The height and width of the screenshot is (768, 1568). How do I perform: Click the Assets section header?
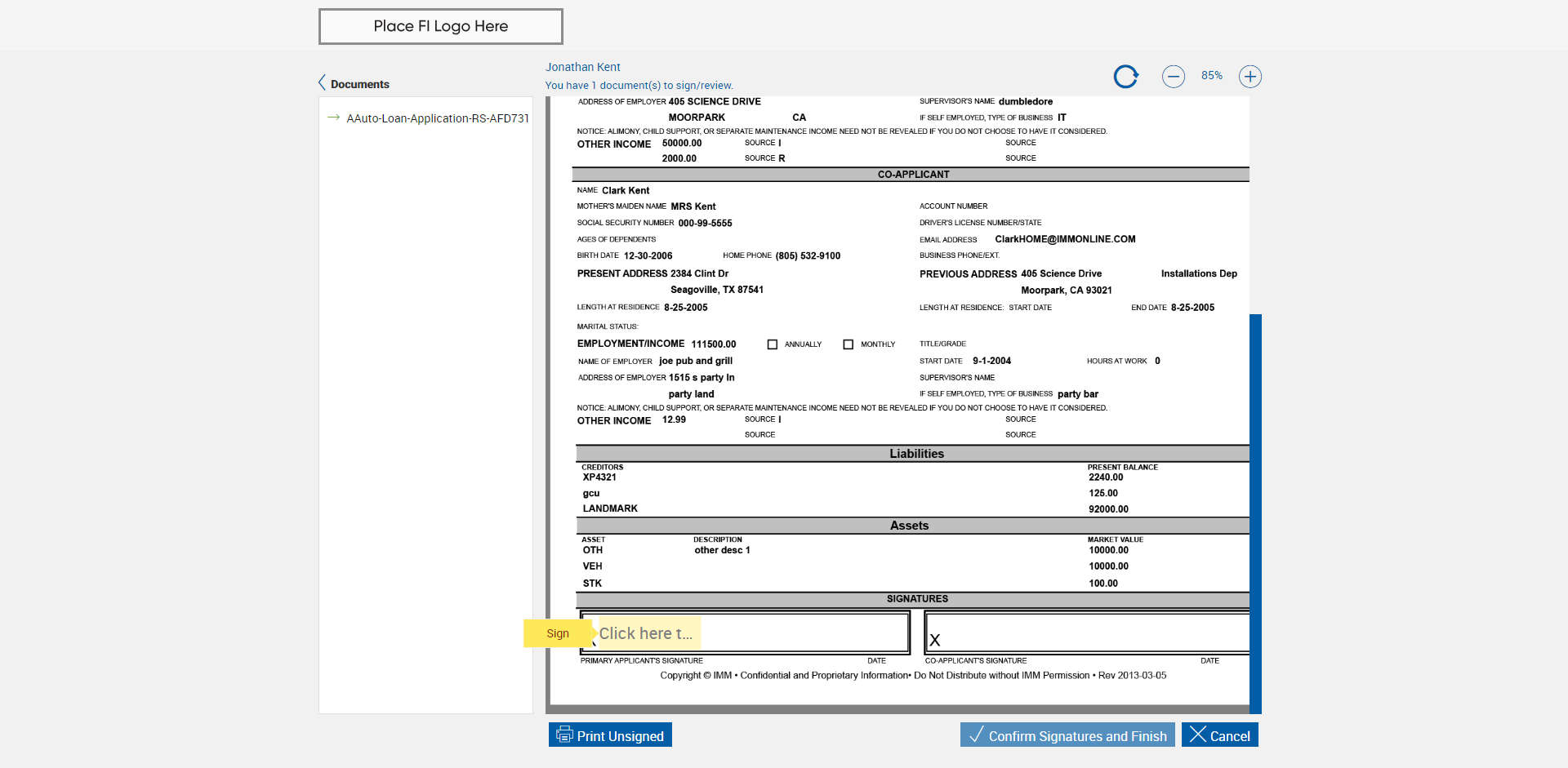point(909,526)
